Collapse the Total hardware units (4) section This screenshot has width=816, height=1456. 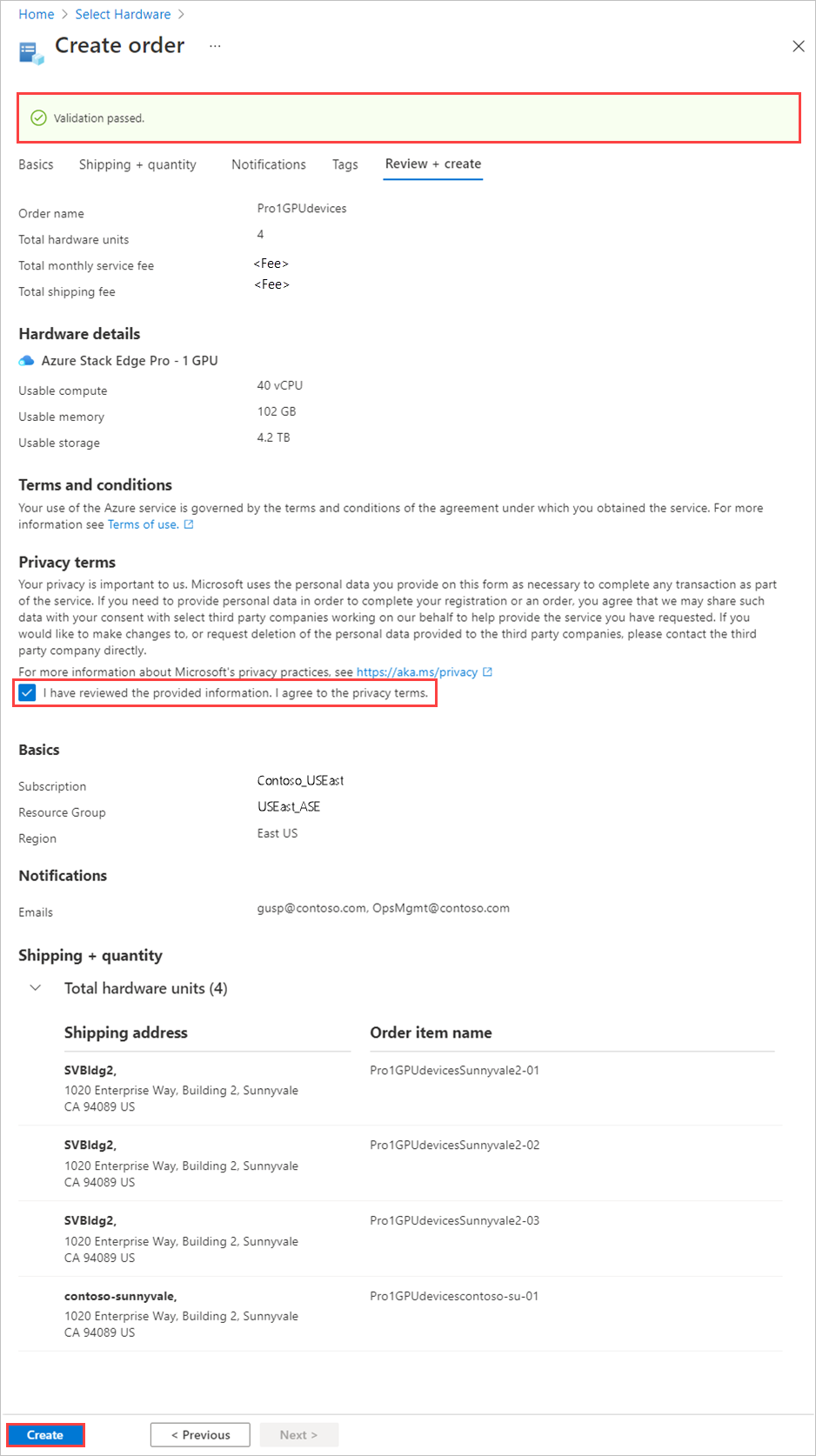pos(35,987)
